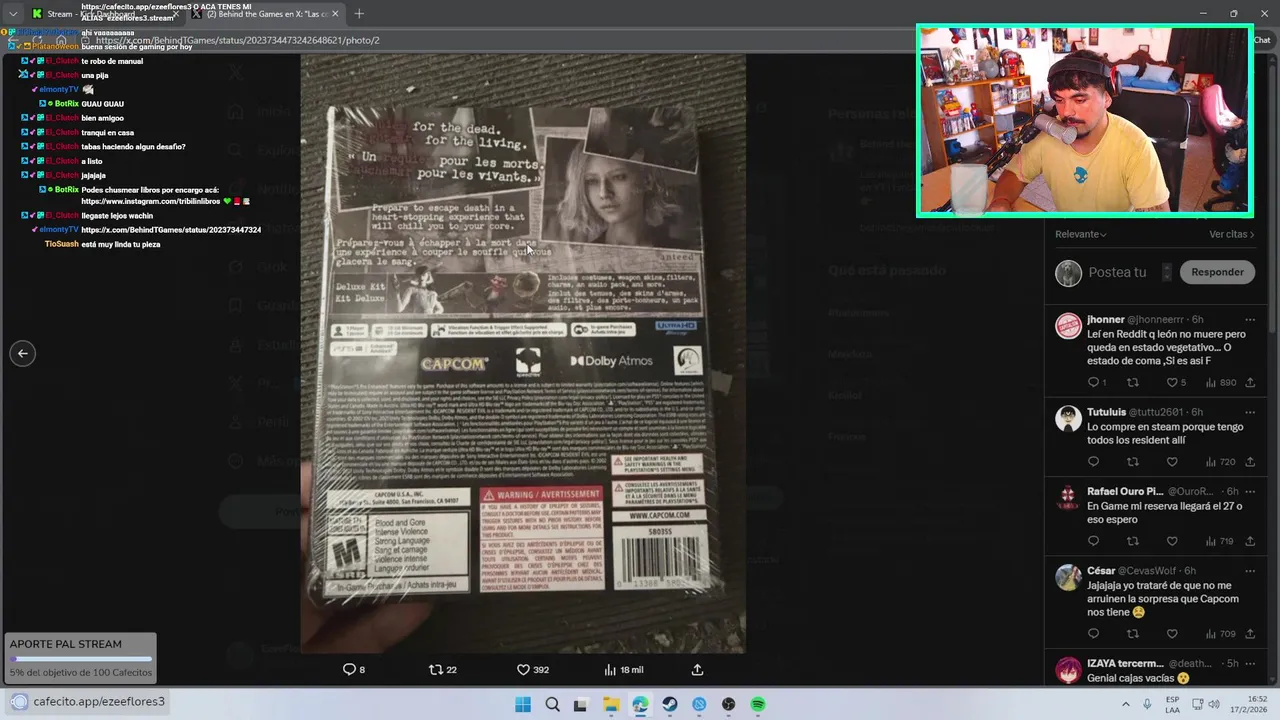
Task: Open volume control in system tray
Action: 1213,705
